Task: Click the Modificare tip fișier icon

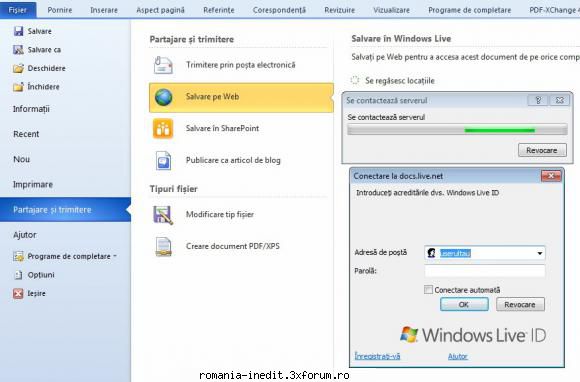Action: [x=163, y=215]
